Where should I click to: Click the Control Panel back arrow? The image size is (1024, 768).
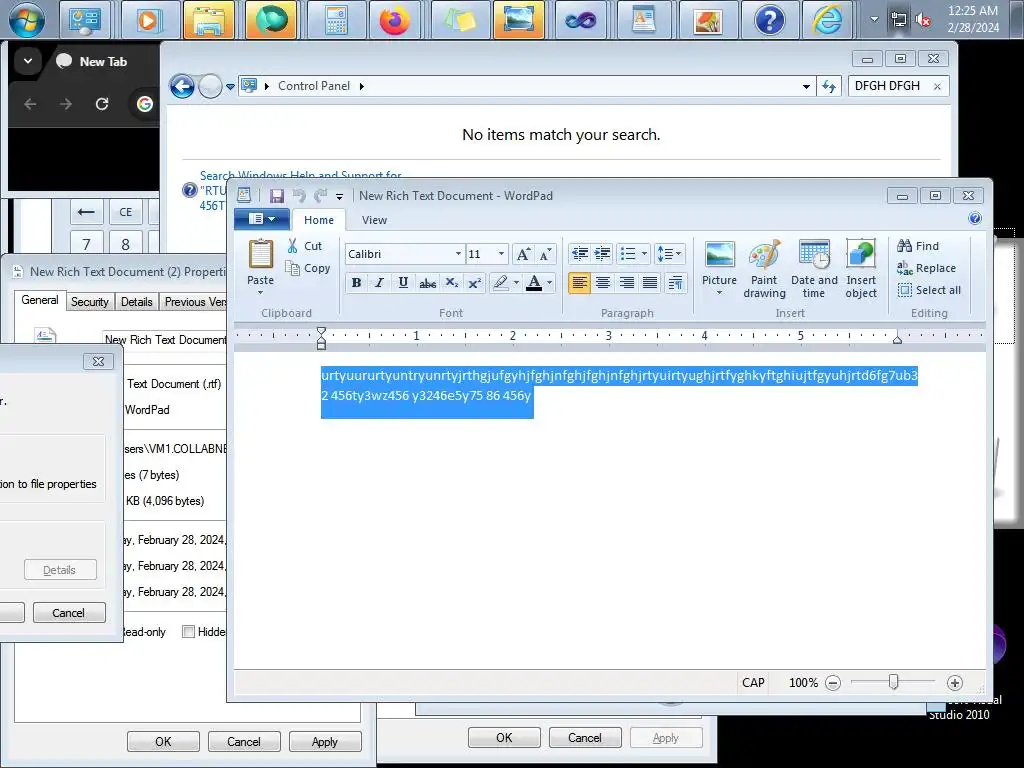tap(182, 86)
